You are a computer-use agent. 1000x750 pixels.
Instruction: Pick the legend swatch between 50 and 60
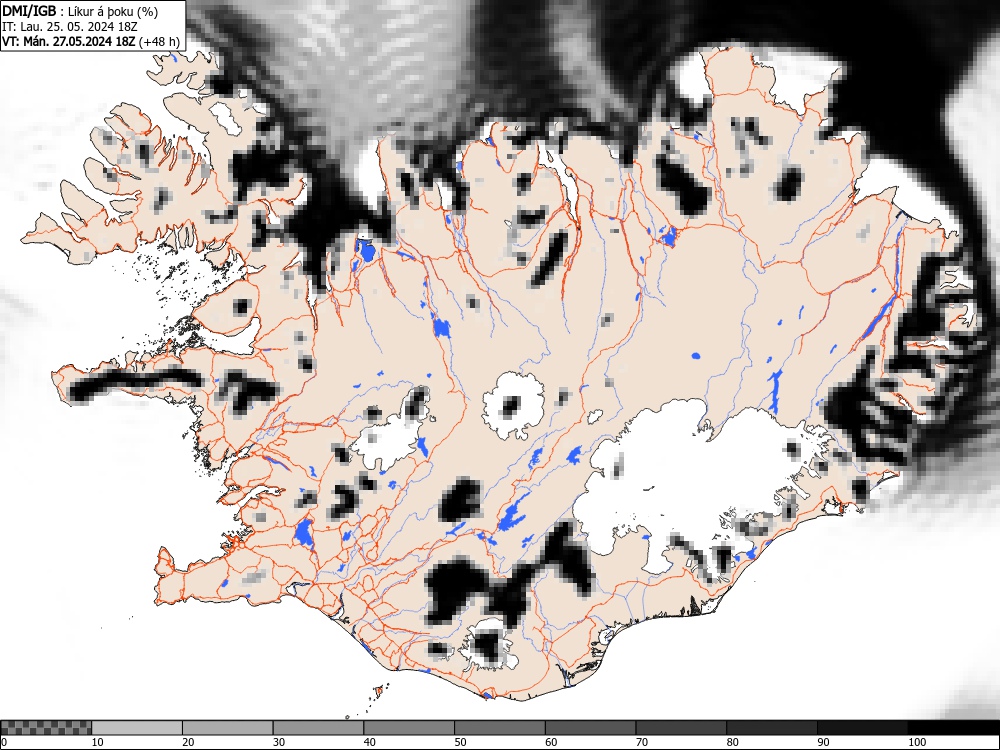click(500, 728)
